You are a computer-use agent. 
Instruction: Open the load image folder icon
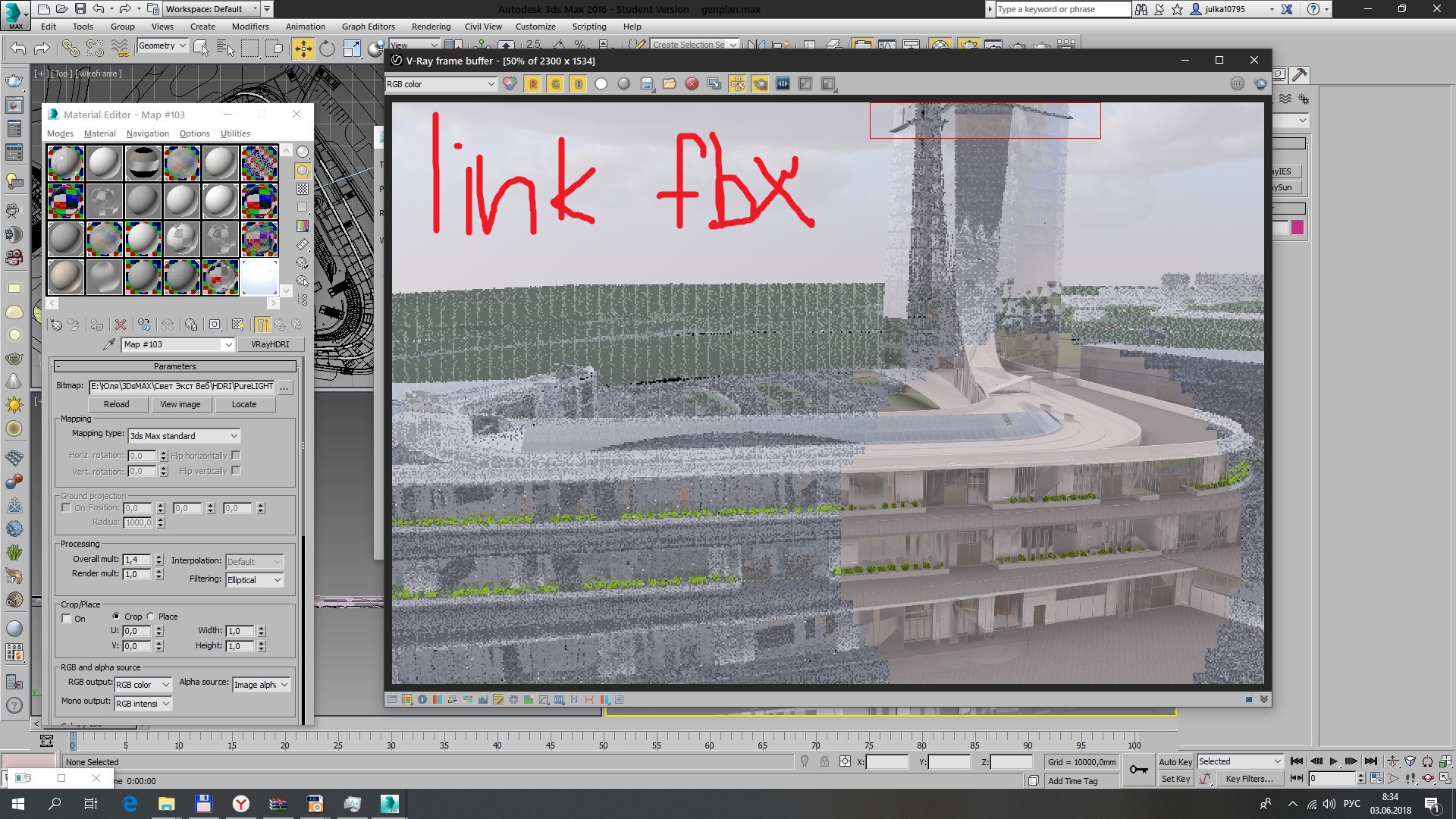click(x=669, y=84)
